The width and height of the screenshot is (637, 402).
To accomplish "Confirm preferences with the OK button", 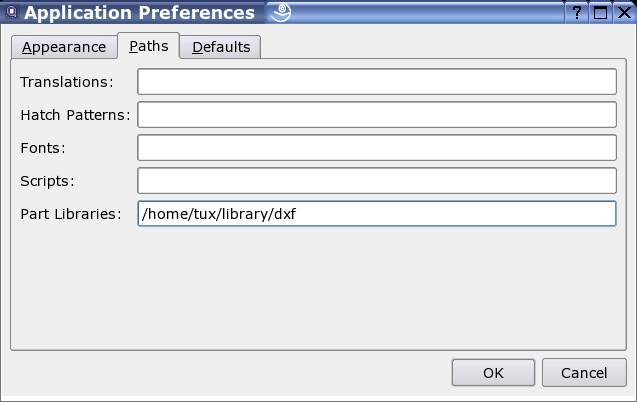I will point(493,373).
